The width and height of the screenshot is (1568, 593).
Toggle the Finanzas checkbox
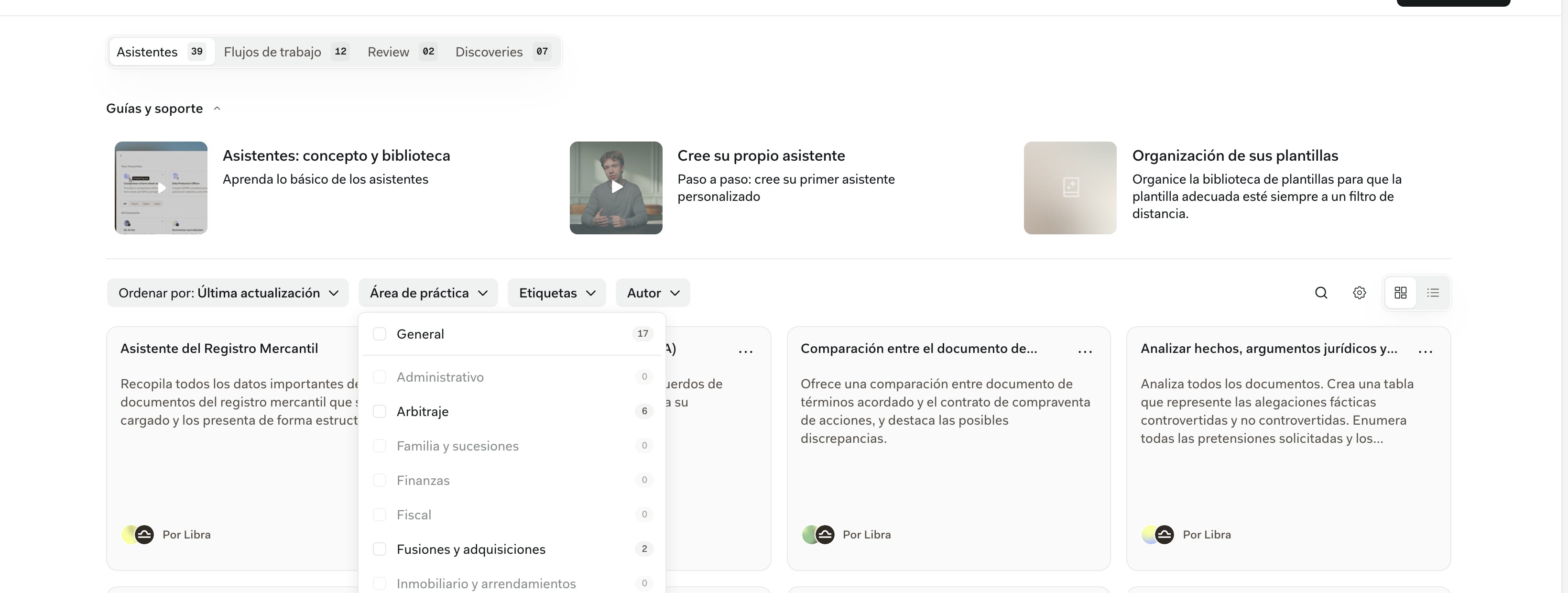click(379, 480)
